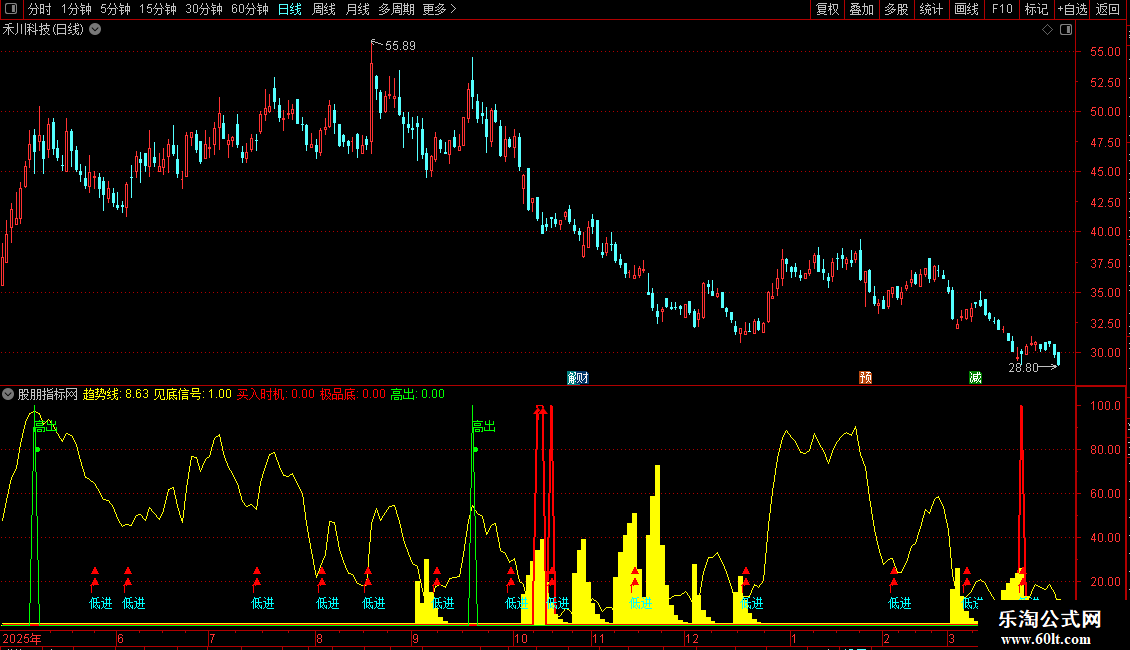The height and width of the screenshot is (650, 1130).
Task: Click the 30.00 price axis label
Action: pos(1105,353)
